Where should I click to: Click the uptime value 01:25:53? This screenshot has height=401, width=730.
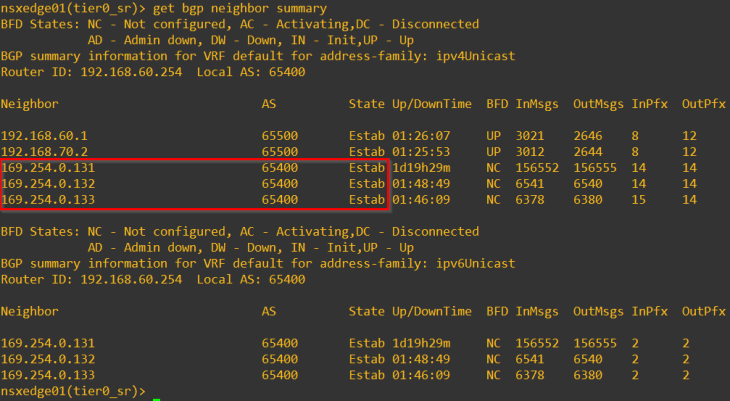tap(420, 151)
